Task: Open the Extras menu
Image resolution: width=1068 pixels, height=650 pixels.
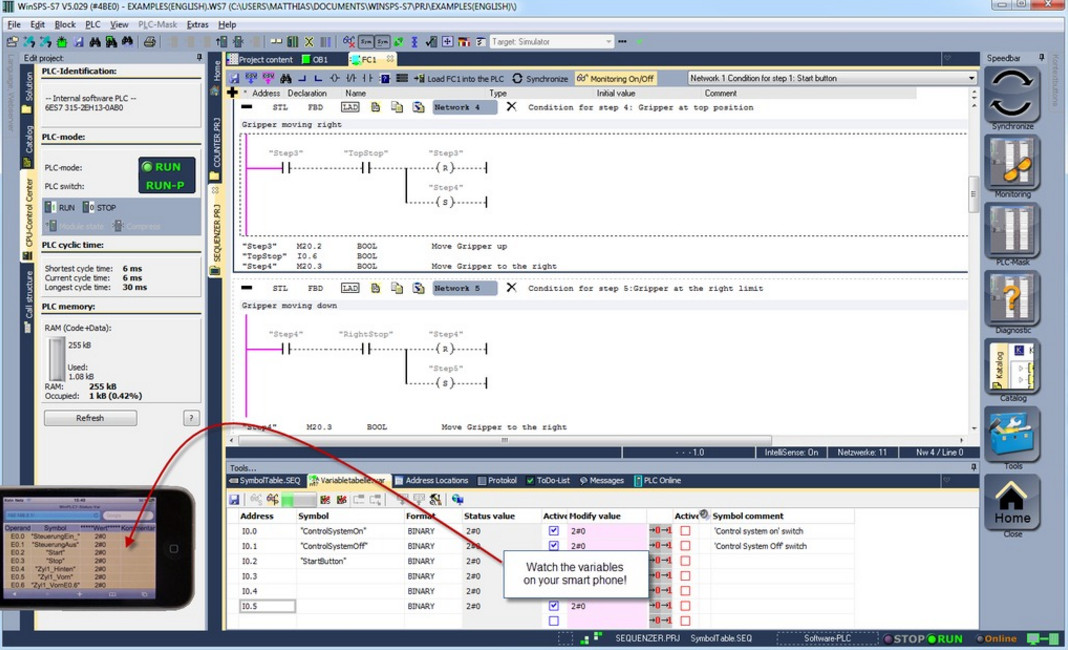Action: pyautogui.click(x=198, y=24)
